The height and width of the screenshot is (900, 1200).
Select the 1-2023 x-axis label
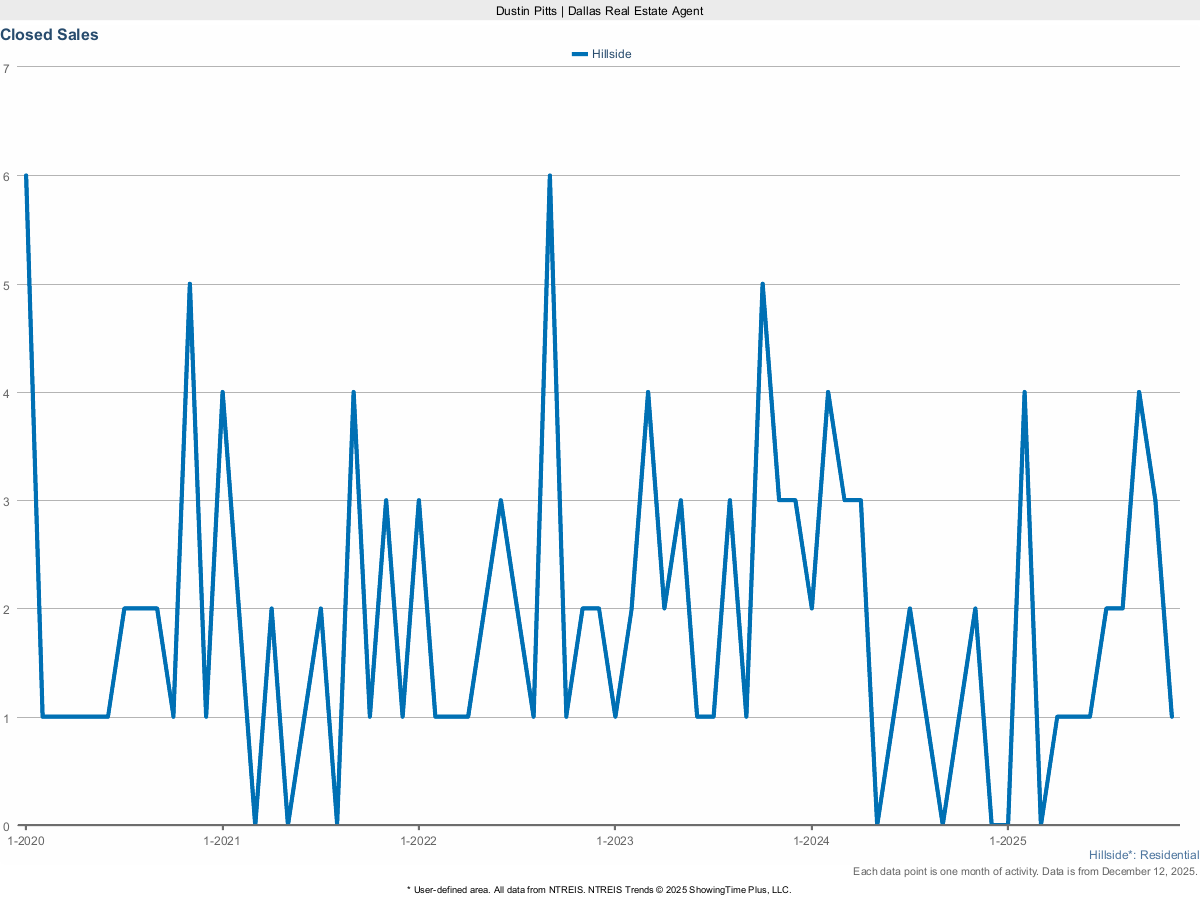click(x=614, y=840)
